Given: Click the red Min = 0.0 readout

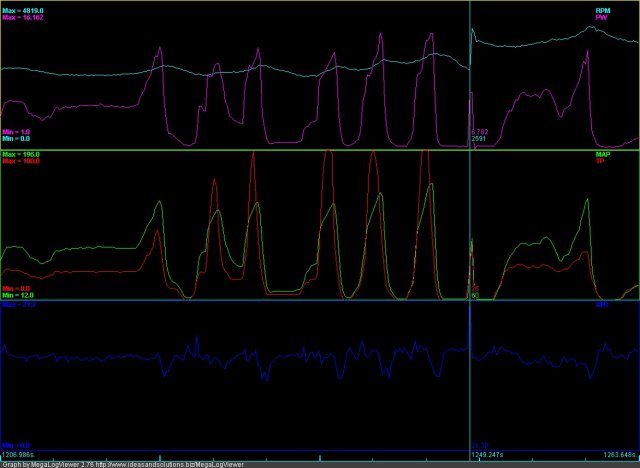Looking at the screenshot, I should point(17,289).
